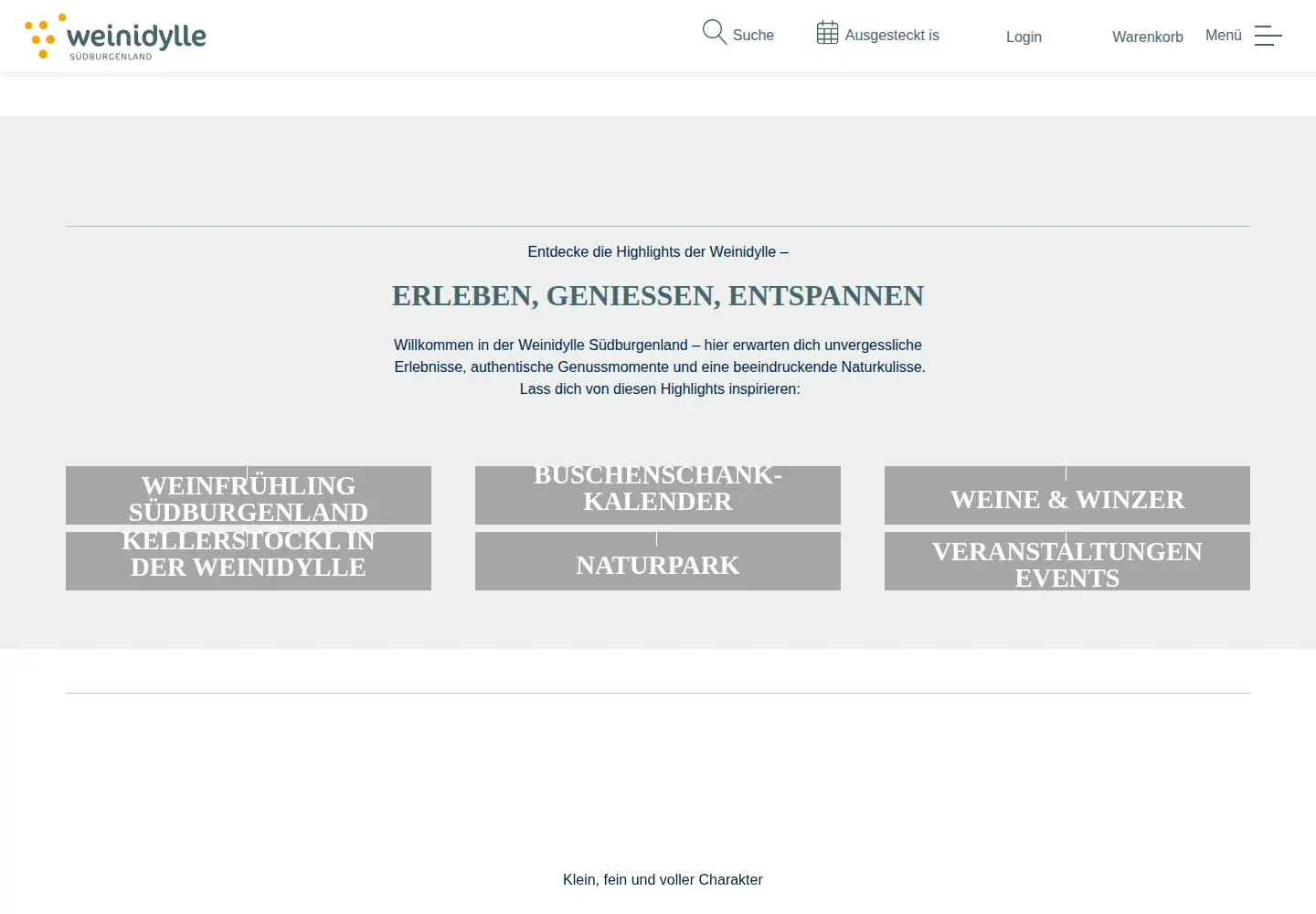This screenshot has width=1316, height=914.
Task: Select the Naturpark tile
Action: coord(658,561)
